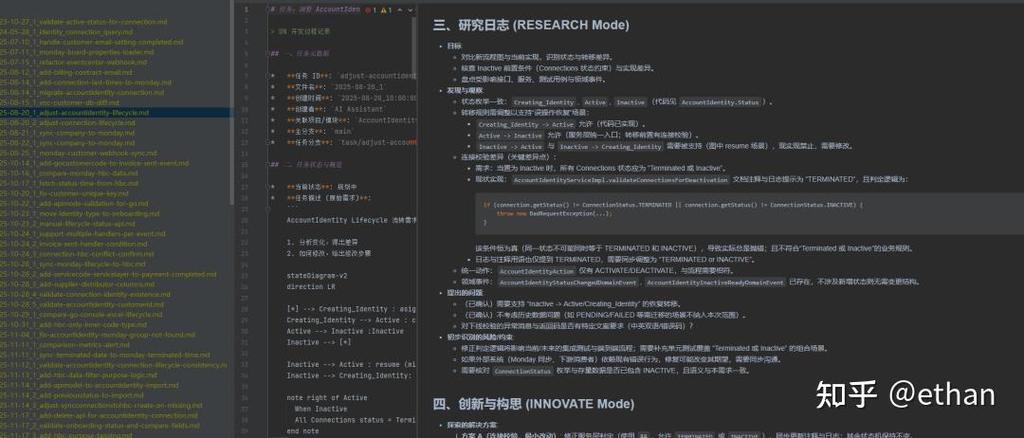Click the yellow warning count indicator in editor
Screen dimensions: 1024x438
[387, 10]
